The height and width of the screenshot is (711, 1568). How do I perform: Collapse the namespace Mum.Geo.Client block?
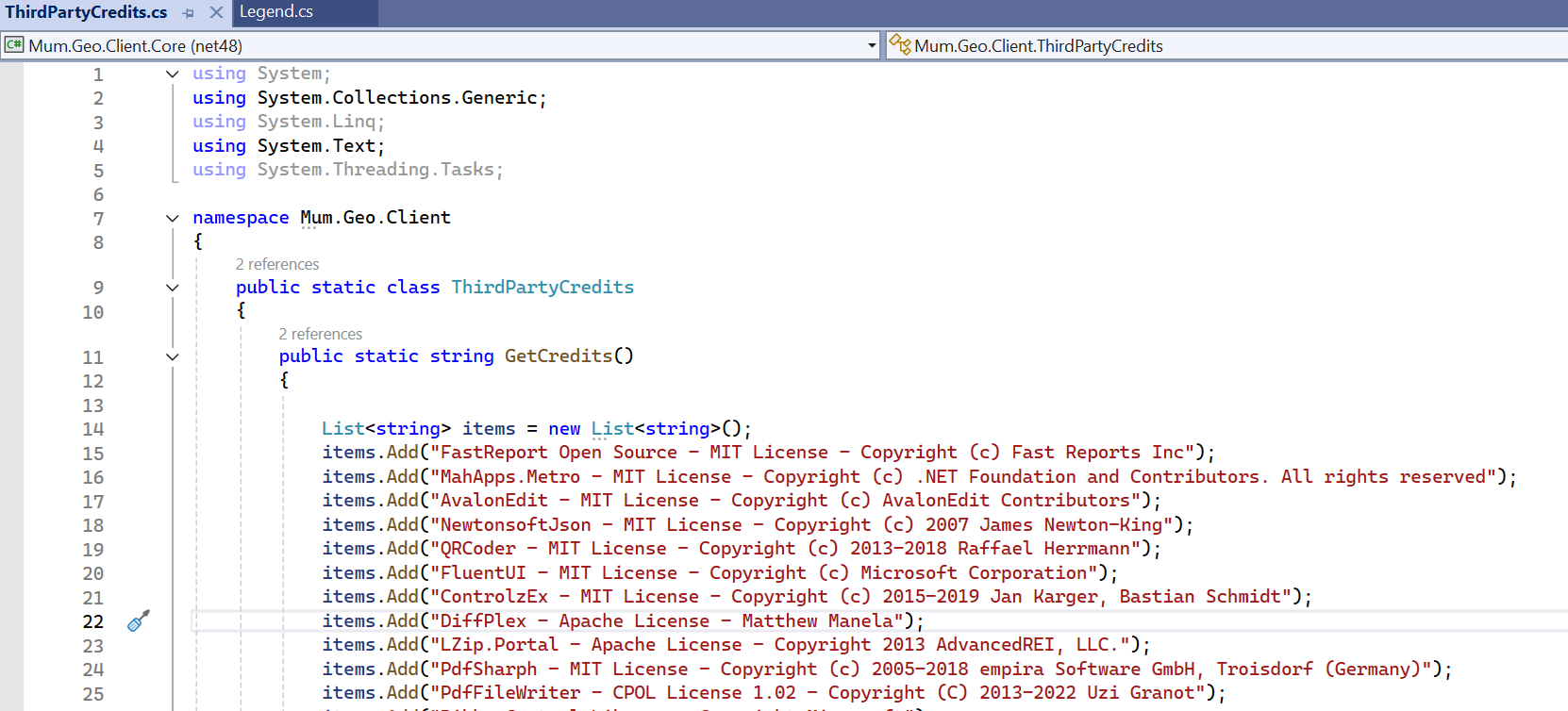172,218
